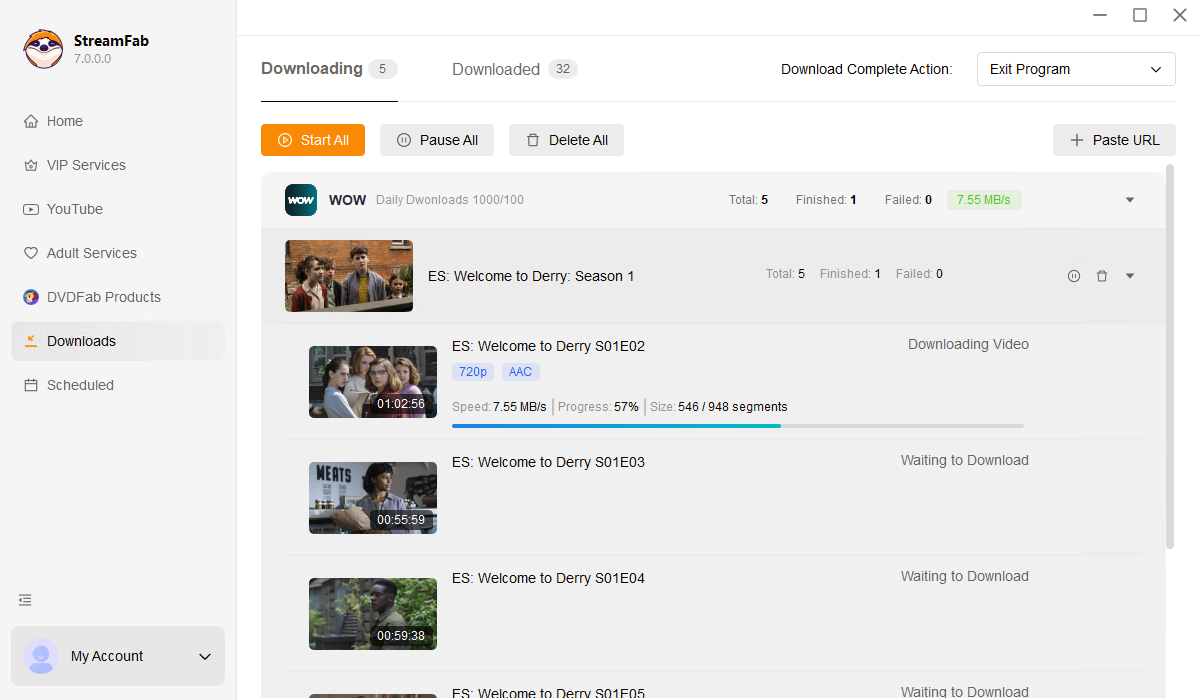The image size is (1200, 700).
Task: Click the My Account avatar icon
Action: coord(41,656)
